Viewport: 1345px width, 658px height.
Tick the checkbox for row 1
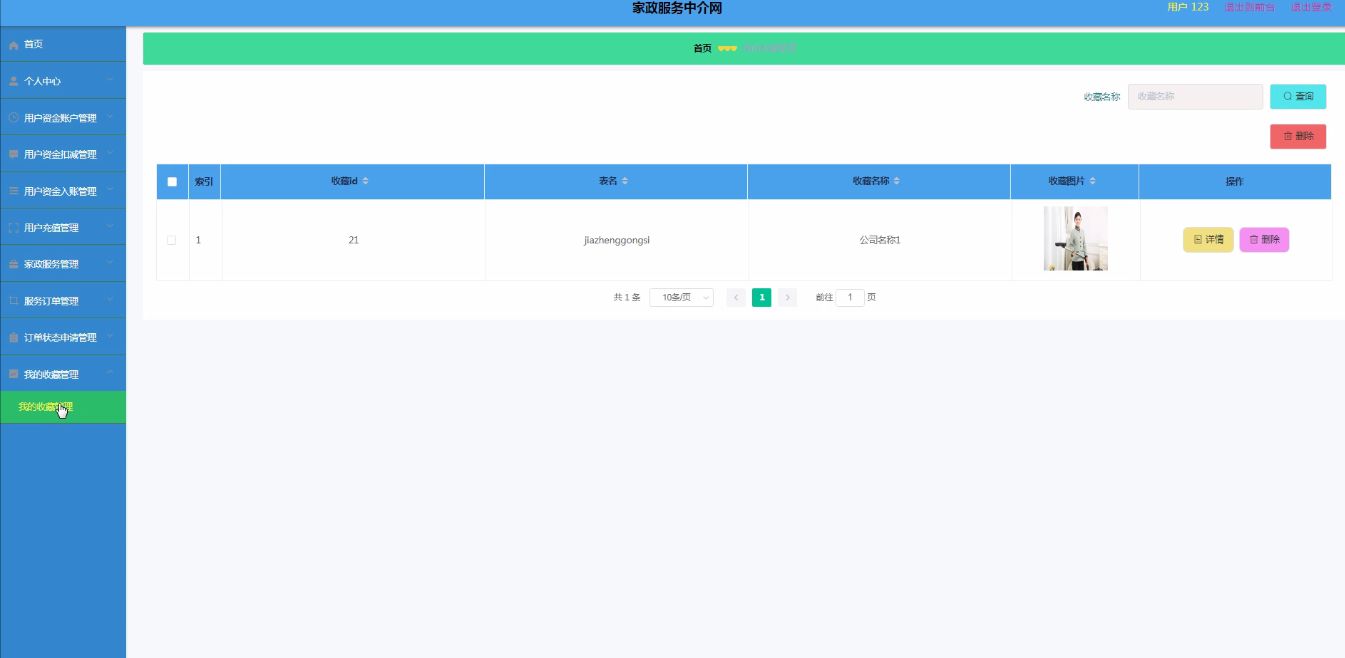pyautogui.click(x=172, y=240)
